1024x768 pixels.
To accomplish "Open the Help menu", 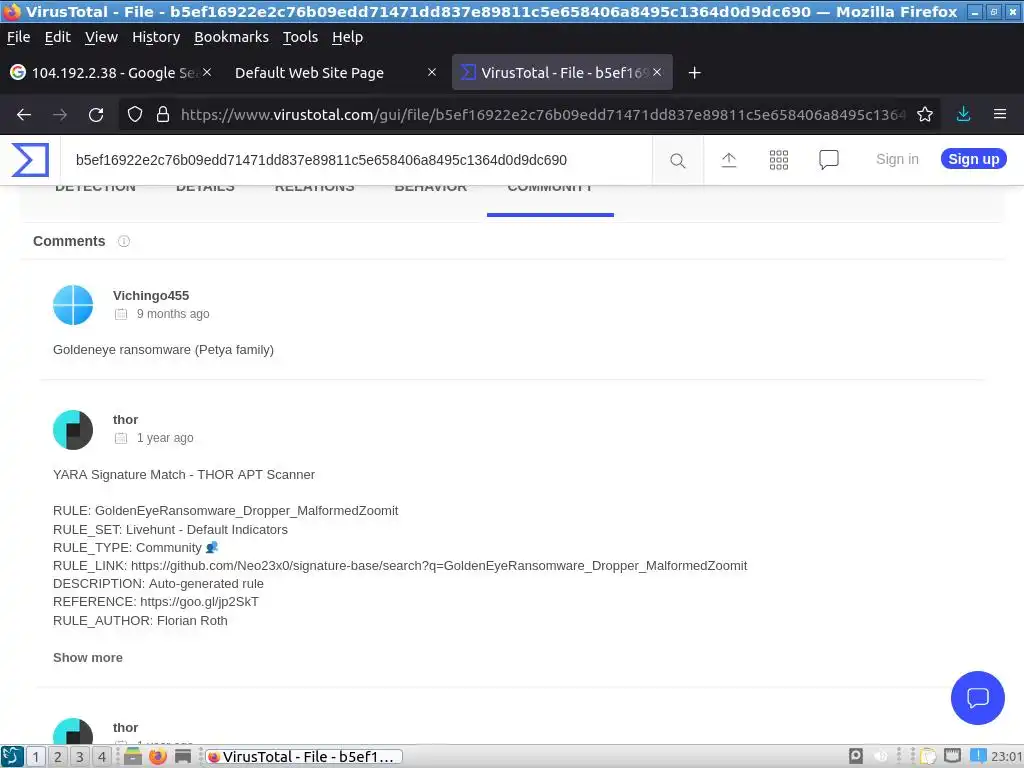I will tap(347, 37).
